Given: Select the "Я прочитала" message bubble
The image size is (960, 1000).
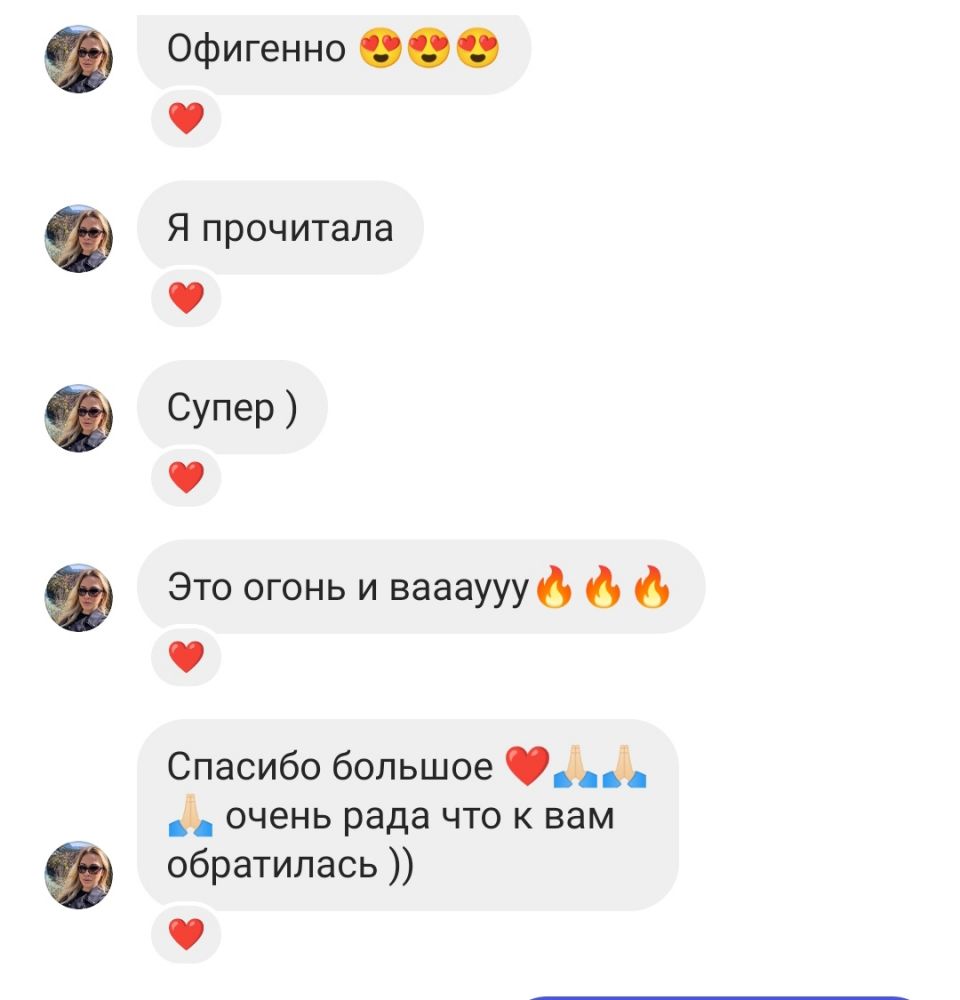Looking at the screenshot, I should point(280,228).
